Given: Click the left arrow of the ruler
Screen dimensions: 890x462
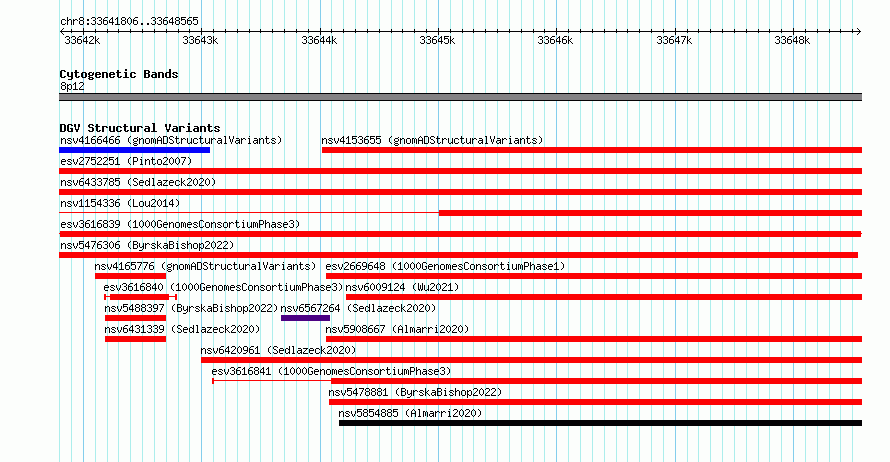Looking at the screenshot, I should pos(62,31).
